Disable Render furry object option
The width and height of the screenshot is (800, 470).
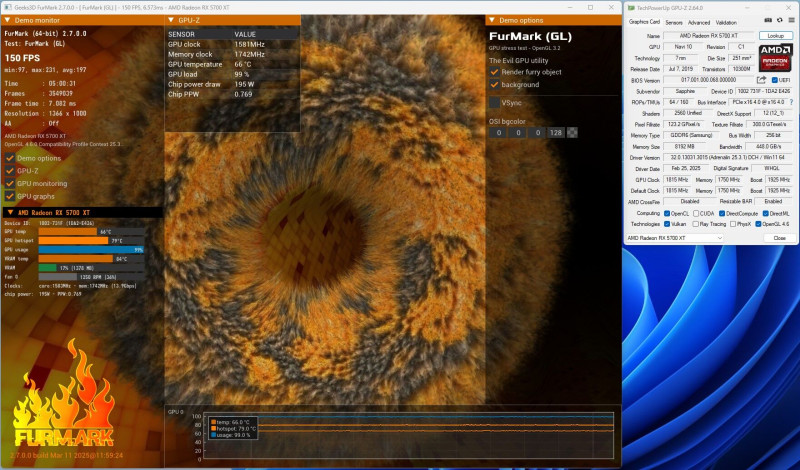click(494, 72)
